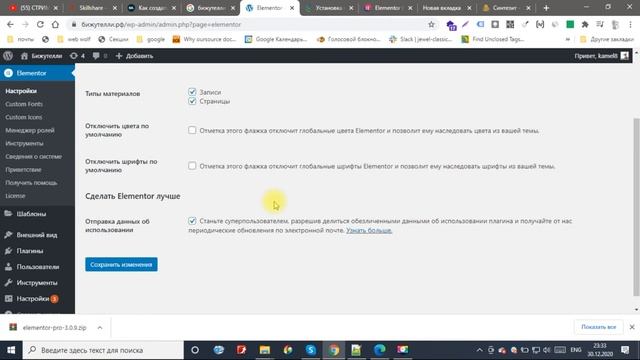
Task: Click the Инструменты wrench icon in main sidebar
Action: coord(8,282)
